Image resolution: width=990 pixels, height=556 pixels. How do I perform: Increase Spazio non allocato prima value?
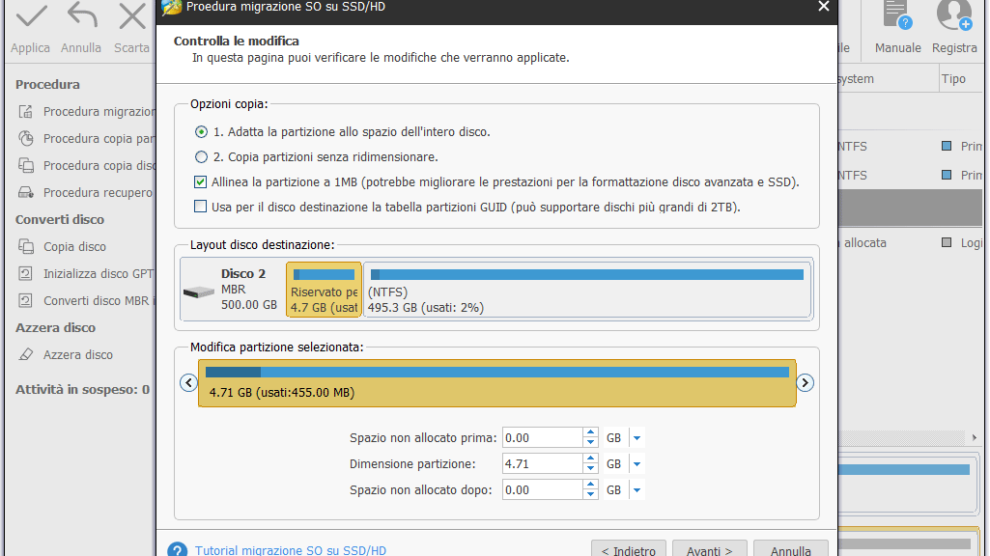[x=590, y=433]
